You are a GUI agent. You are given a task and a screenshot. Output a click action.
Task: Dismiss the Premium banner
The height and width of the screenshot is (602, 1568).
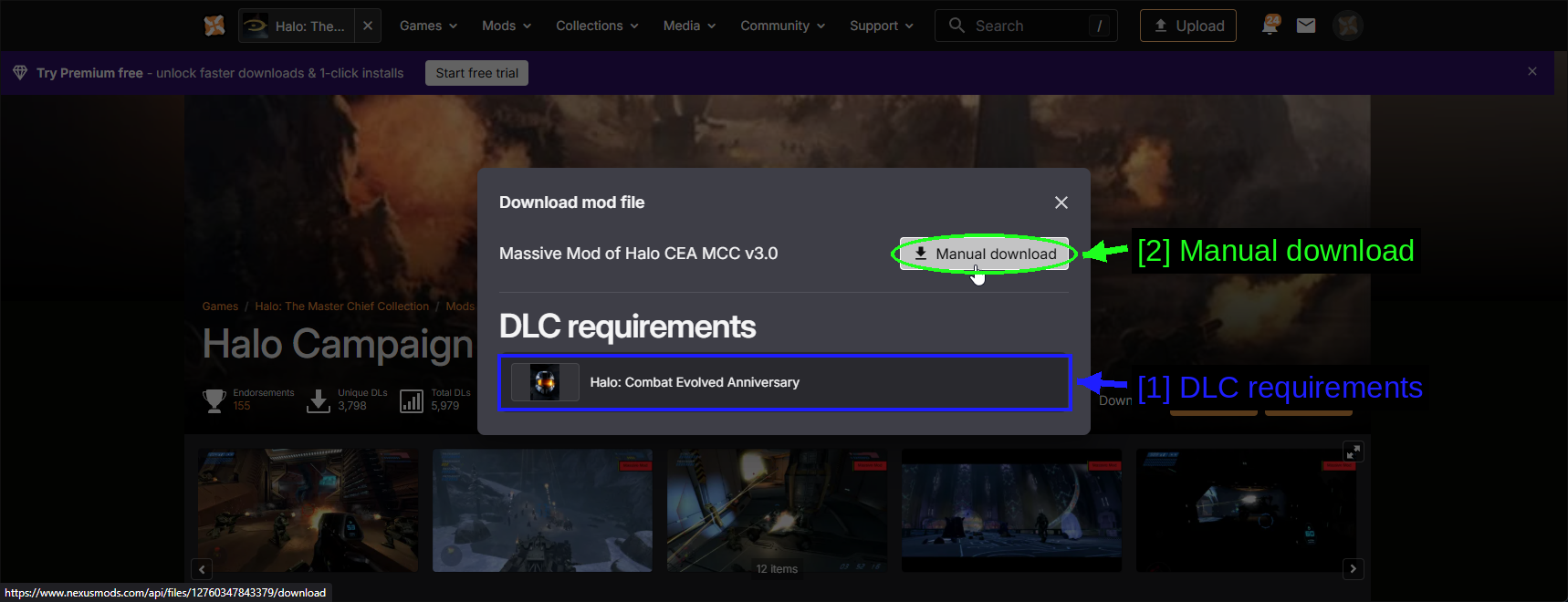[1532, 71]
